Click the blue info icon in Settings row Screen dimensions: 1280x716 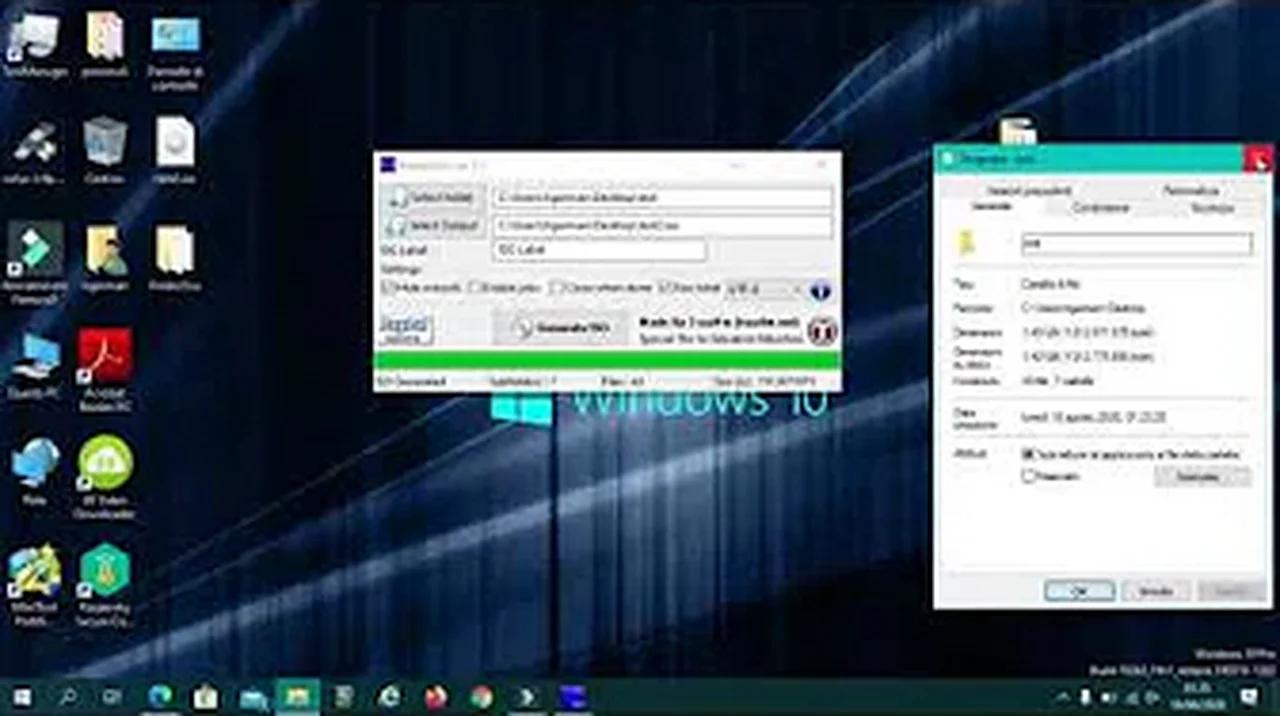click(820, 291)
